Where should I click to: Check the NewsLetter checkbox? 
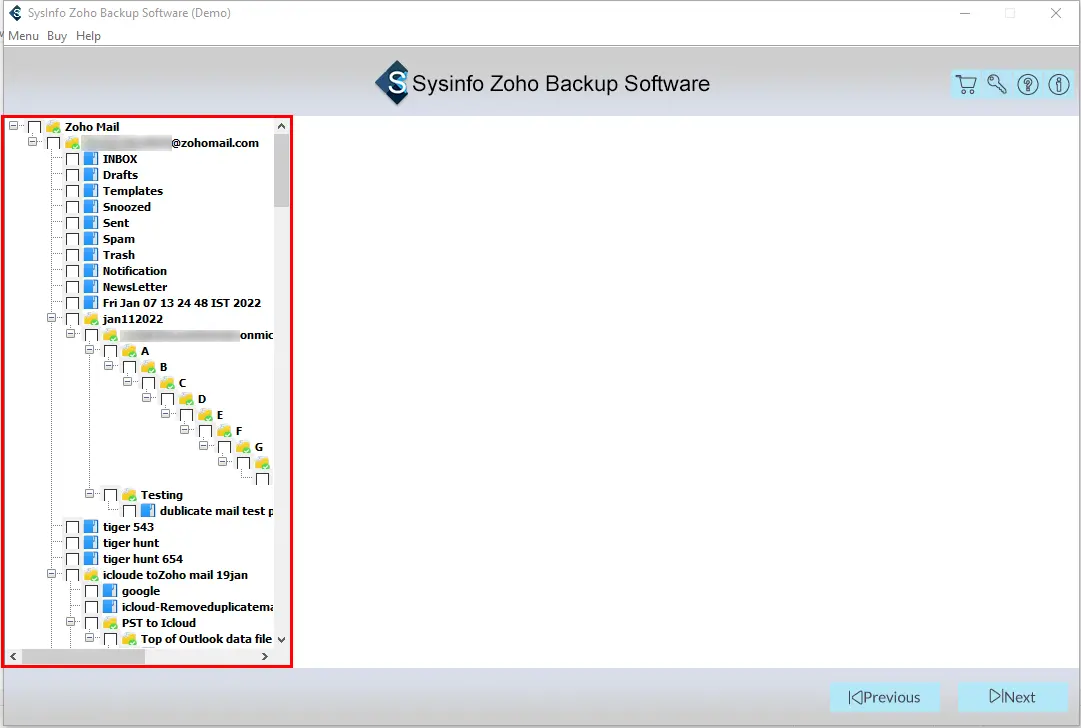coord(72,287)
